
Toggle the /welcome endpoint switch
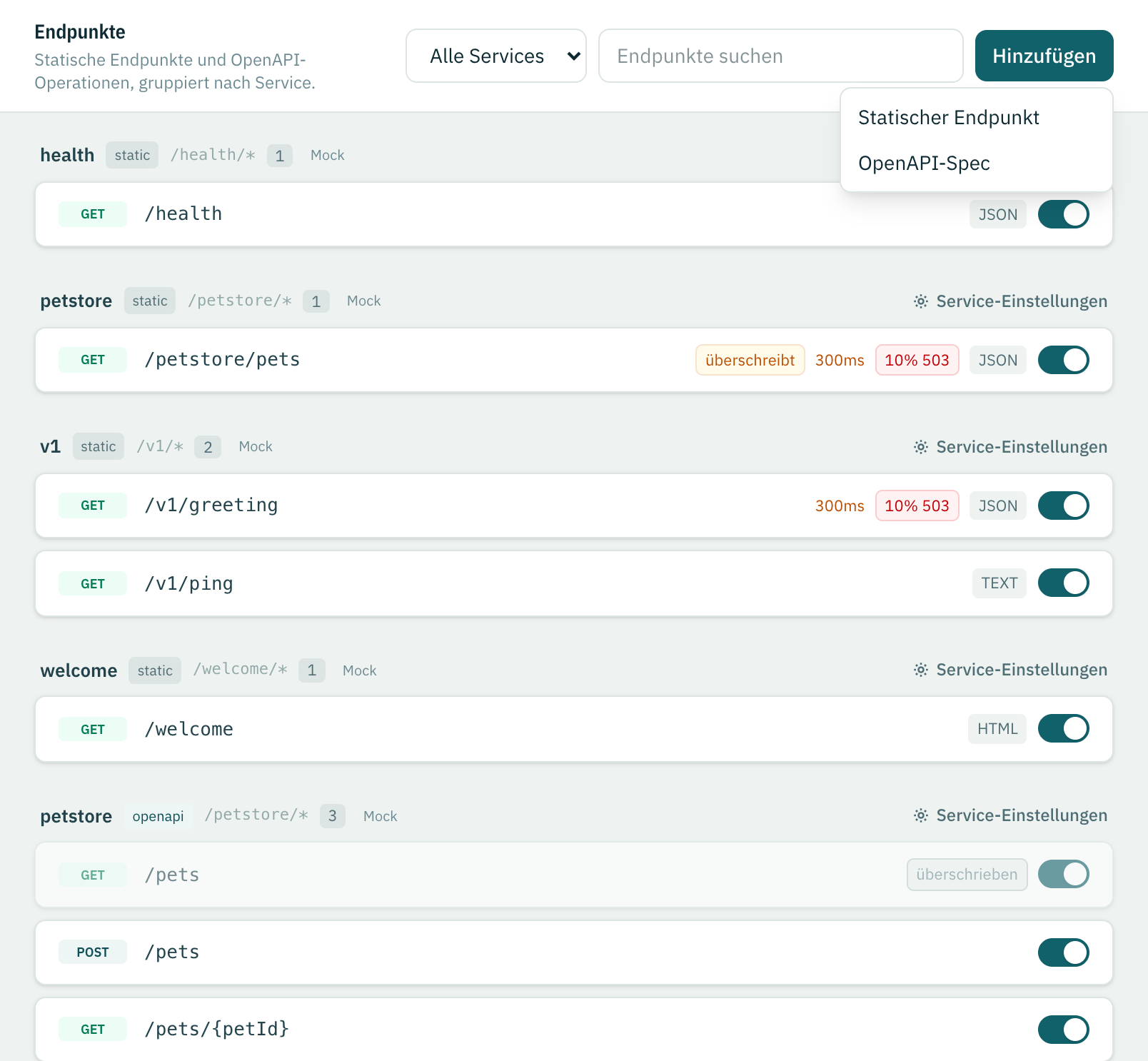coord(1063,728)
